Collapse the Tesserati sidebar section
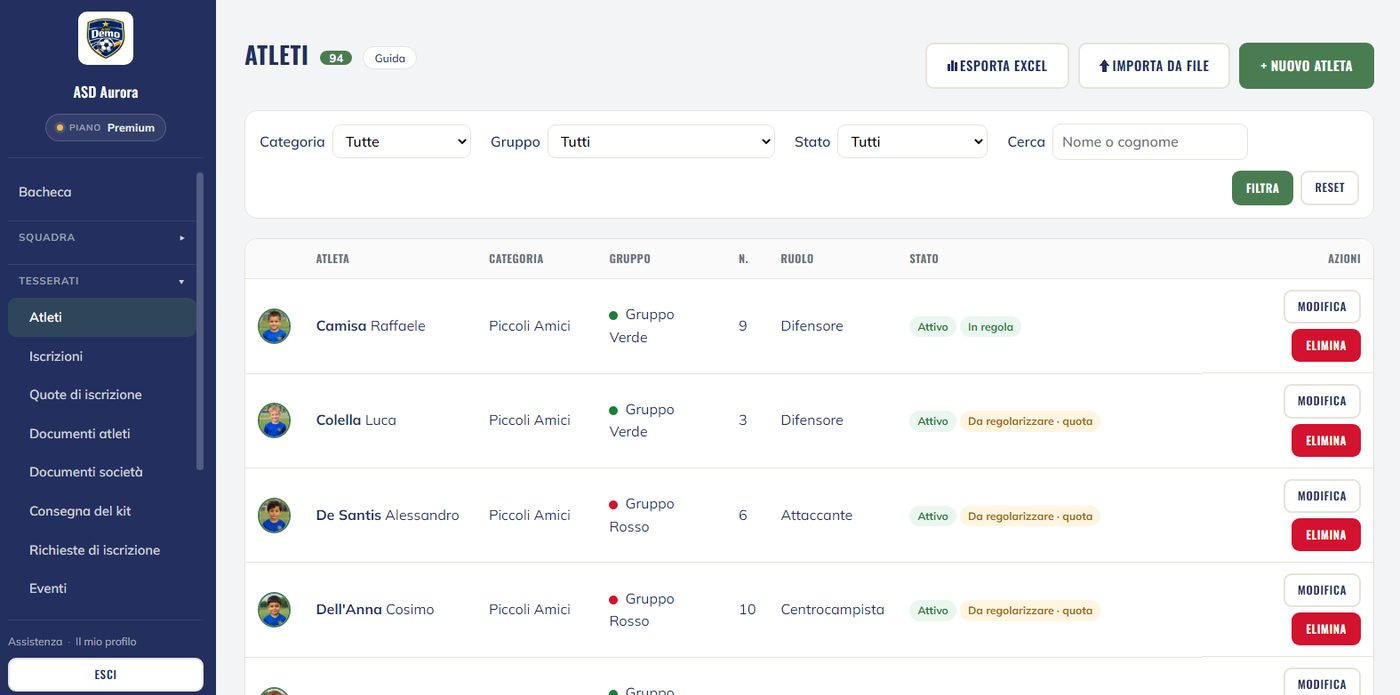 tap(102, 281)
